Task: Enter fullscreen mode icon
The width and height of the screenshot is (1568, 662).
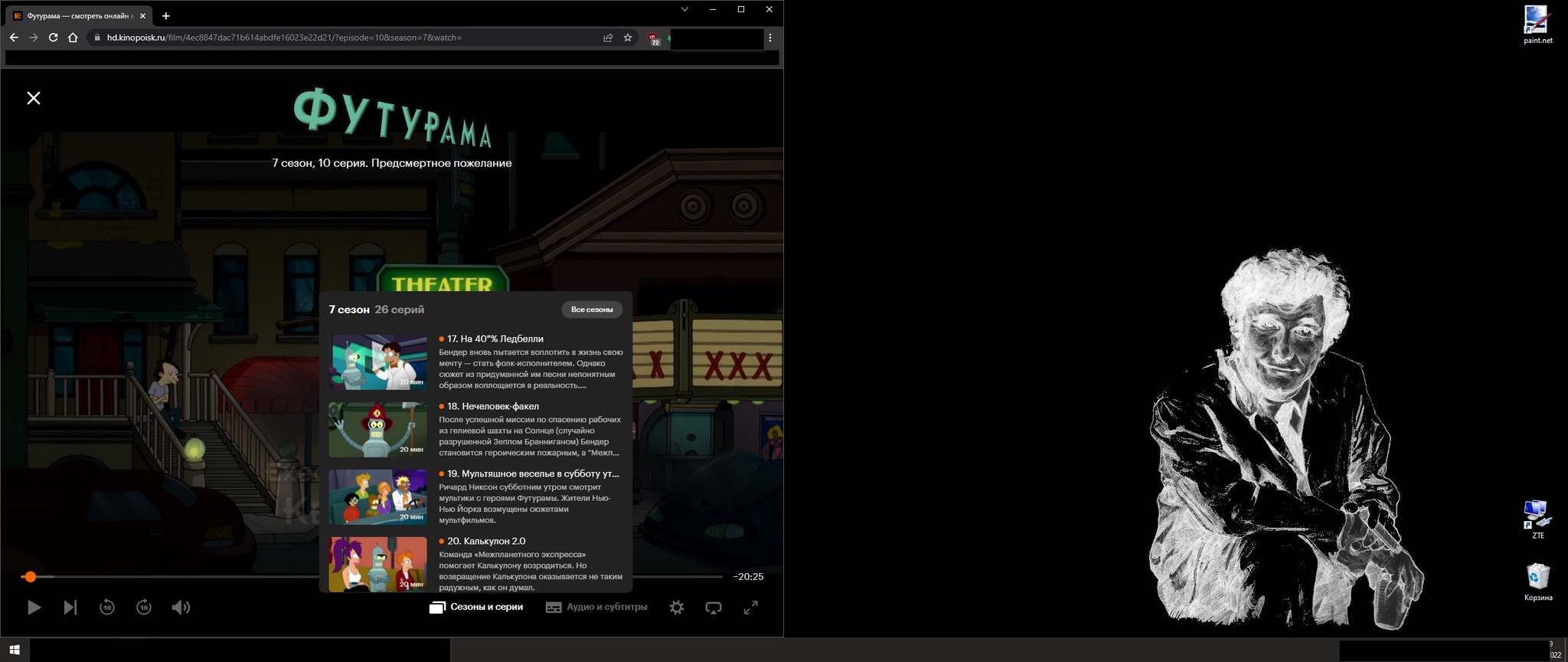Action: click(751, 608)
